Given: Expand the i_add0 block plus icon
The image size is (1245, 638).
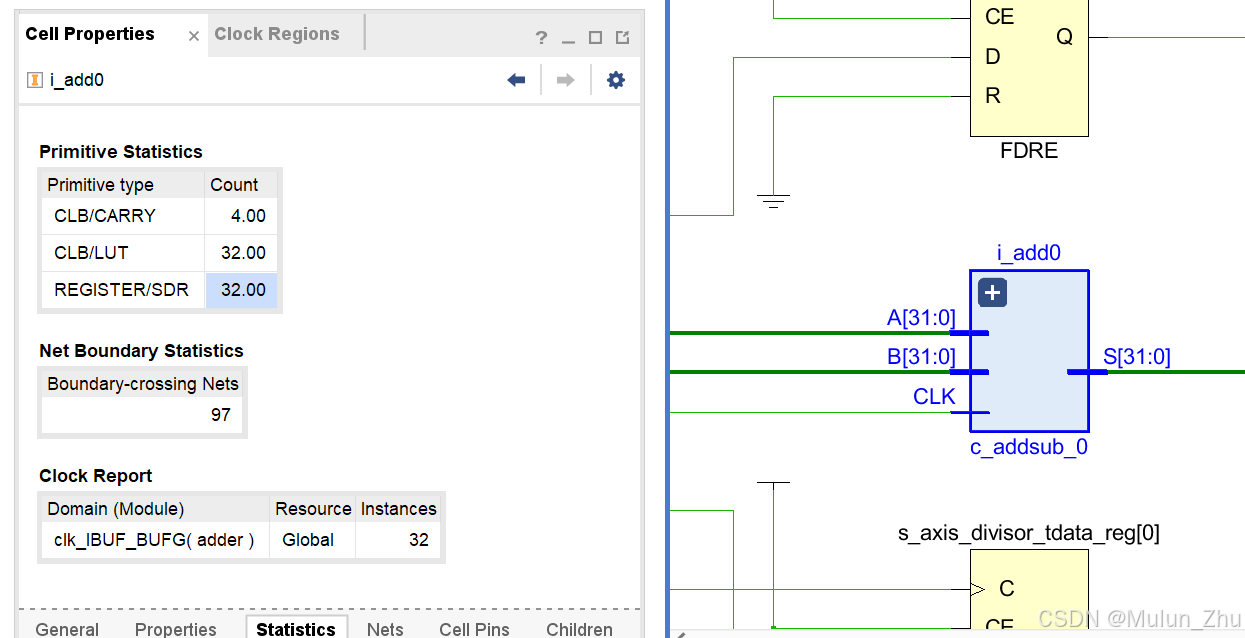Looking at the screenshot, I should coord(992,293).
